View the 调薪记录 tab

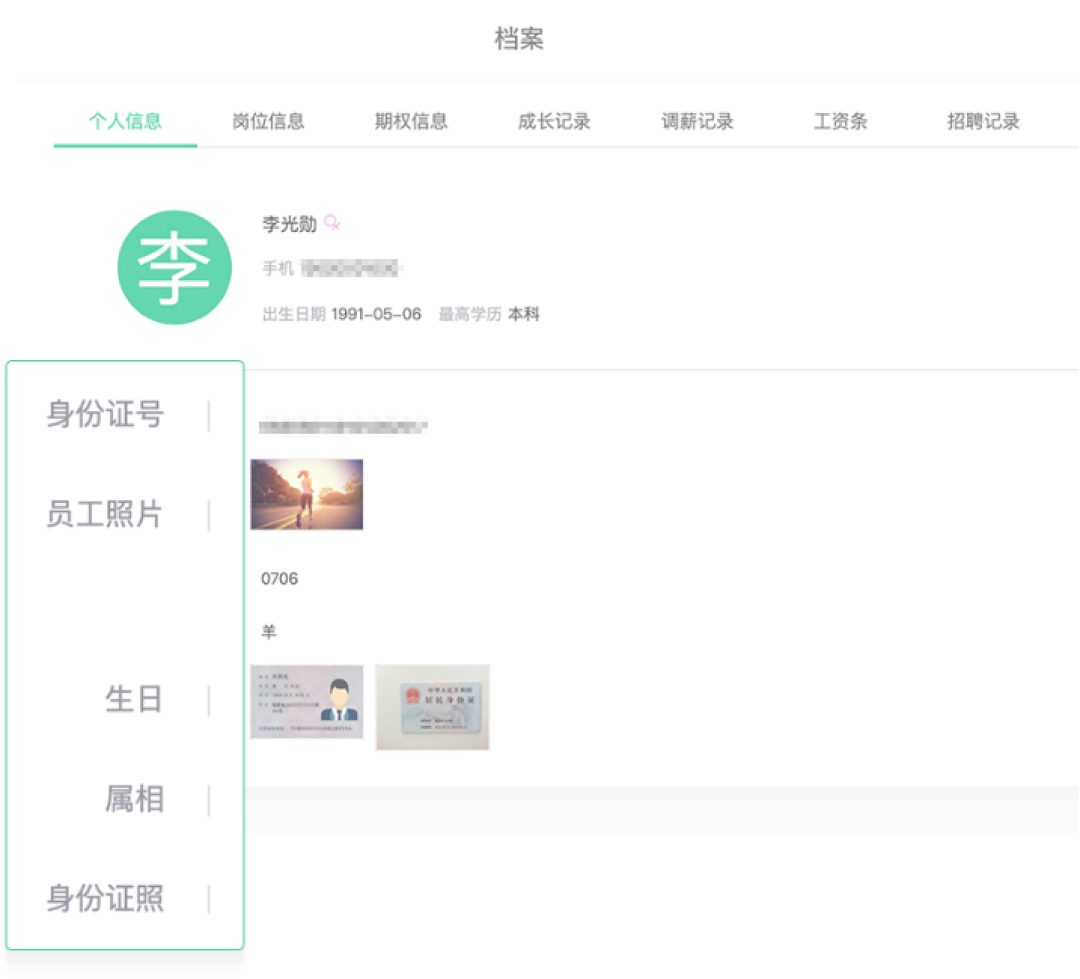click(x=697, y=122)
